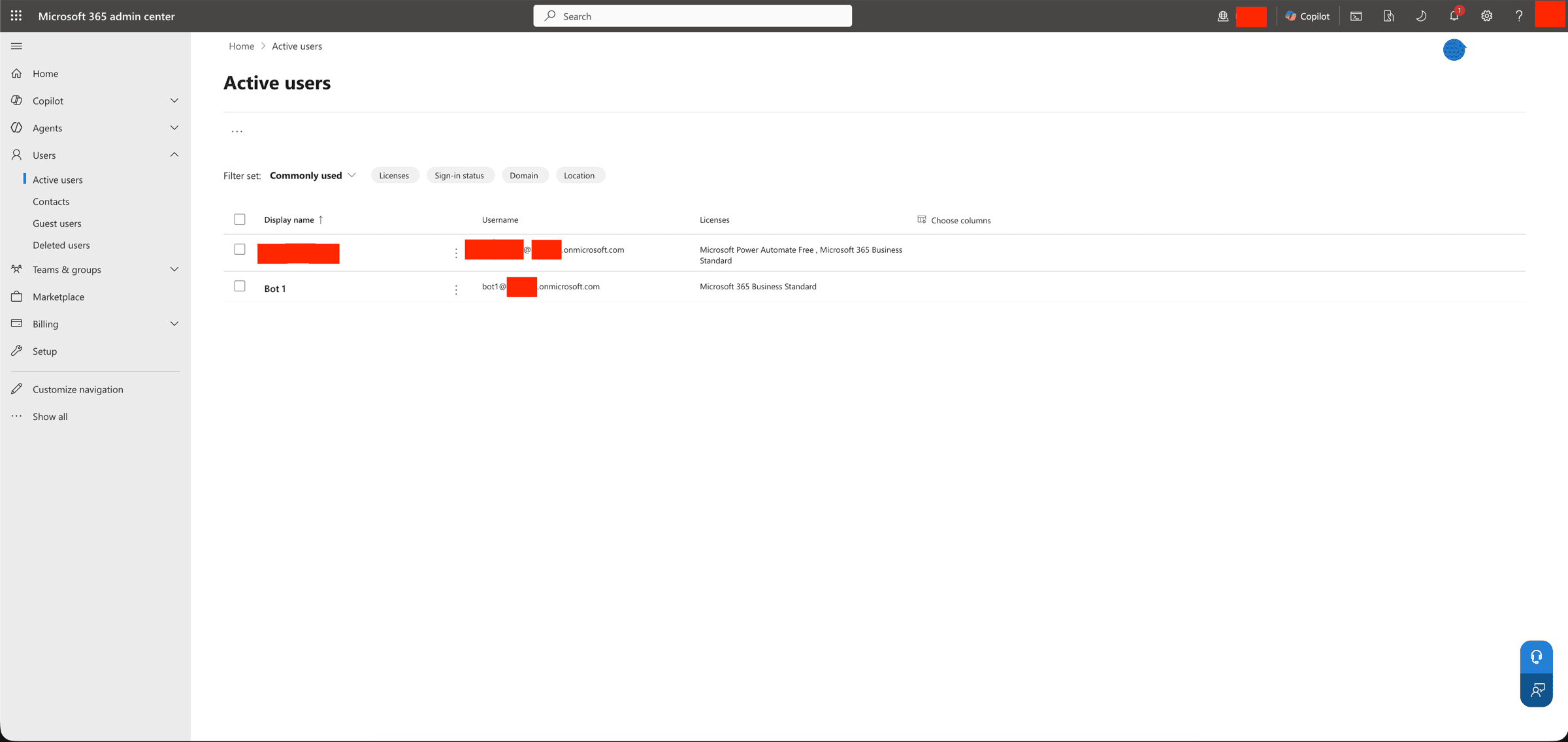The image size is (1568, 742).
Task: Open the Sign-in status filter
Action: click(459, 175)
